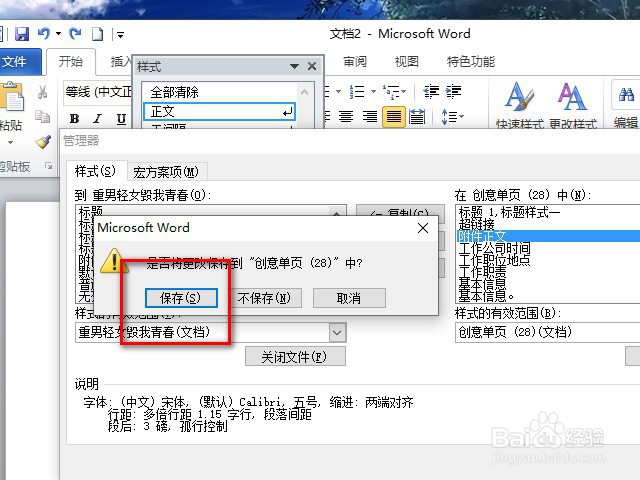Click 保存(S) to save changes

181,298
